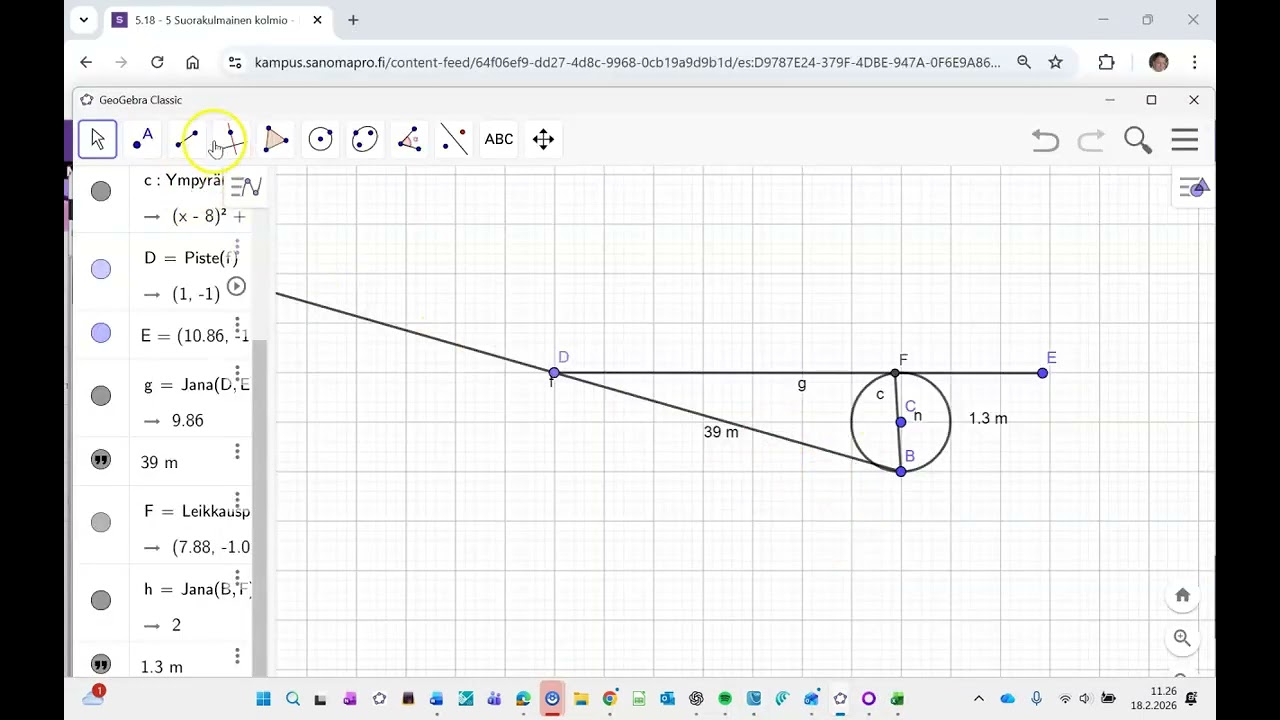Toggle the algebra view style bar

click(x=246, y=187)
